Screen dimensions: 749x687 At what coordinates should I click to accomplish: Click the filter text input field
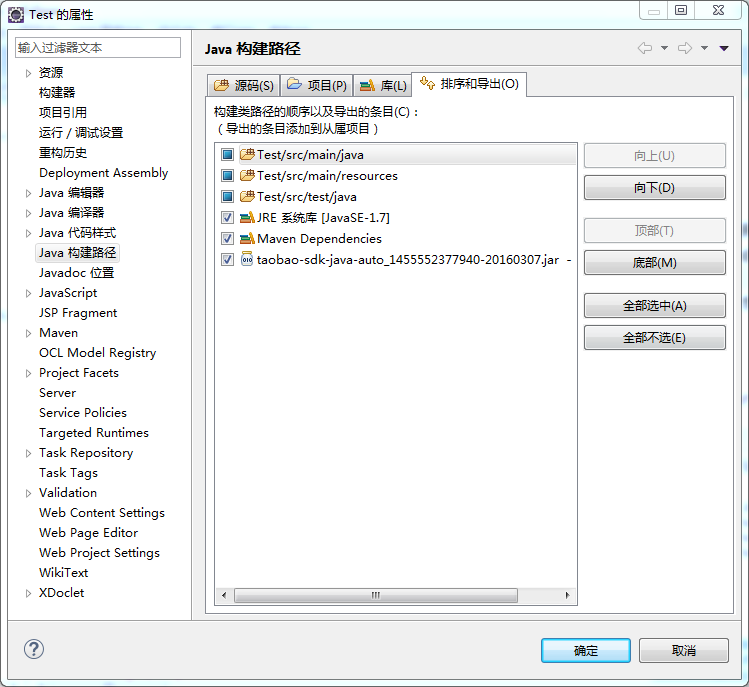click(x=98, y=47)
